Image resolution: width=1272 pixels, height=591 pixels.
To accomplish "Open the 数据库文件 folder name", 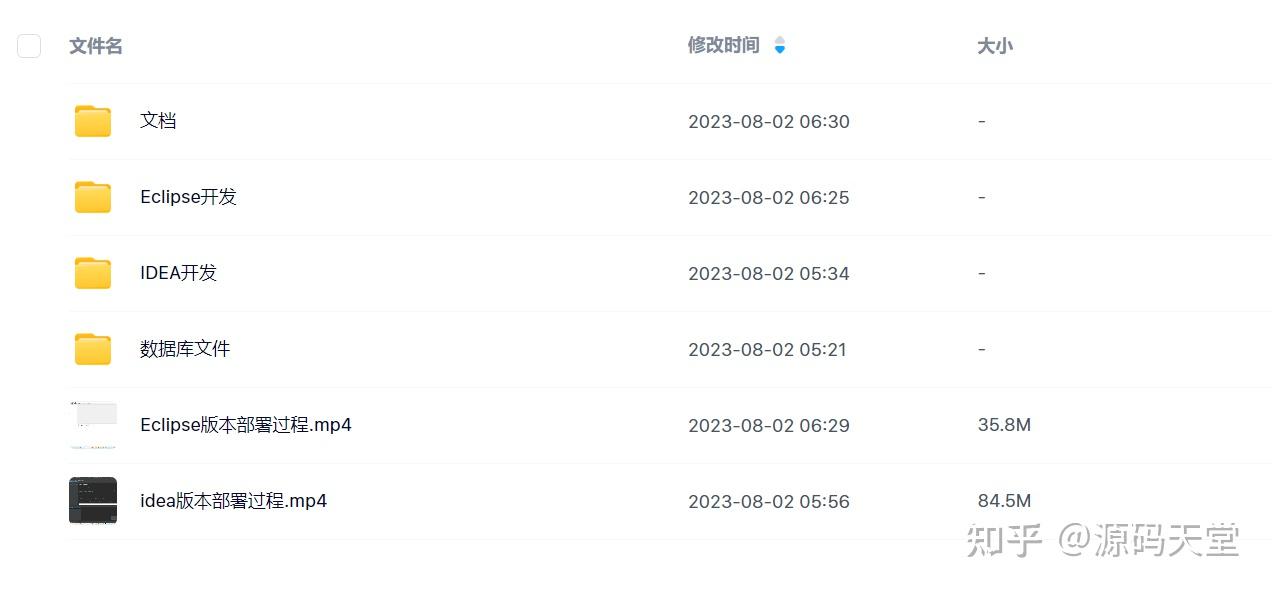I will 185,349.
